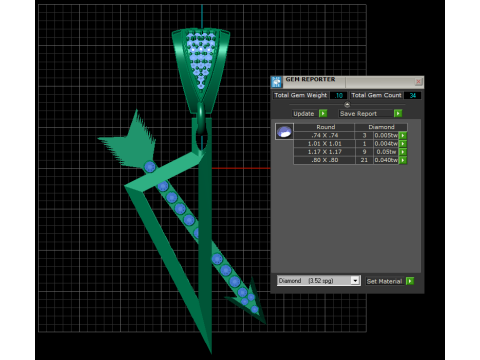
Task: Click green arrow on 1.17 X 1.17 row
Action: (403, 152)
